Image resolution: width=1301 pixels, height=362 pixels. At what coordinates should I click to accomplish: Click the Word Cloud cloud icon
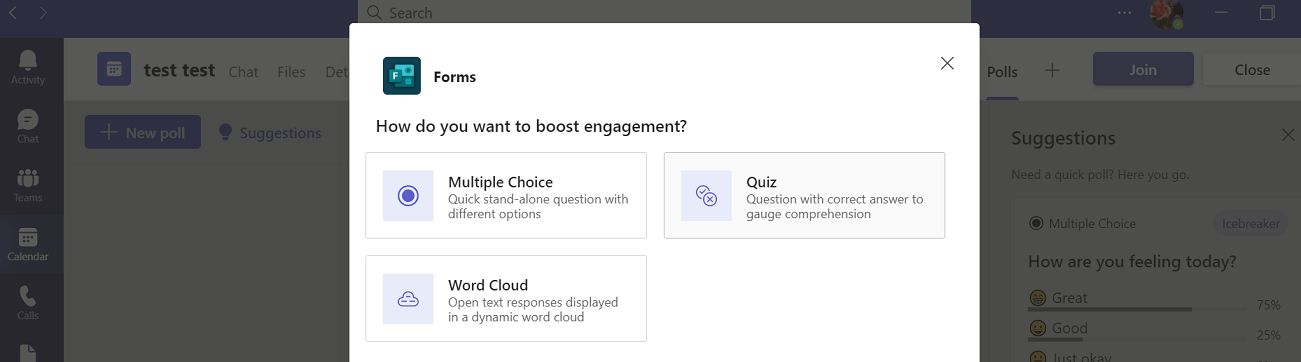pyautogui.click(x=408, y=298)
